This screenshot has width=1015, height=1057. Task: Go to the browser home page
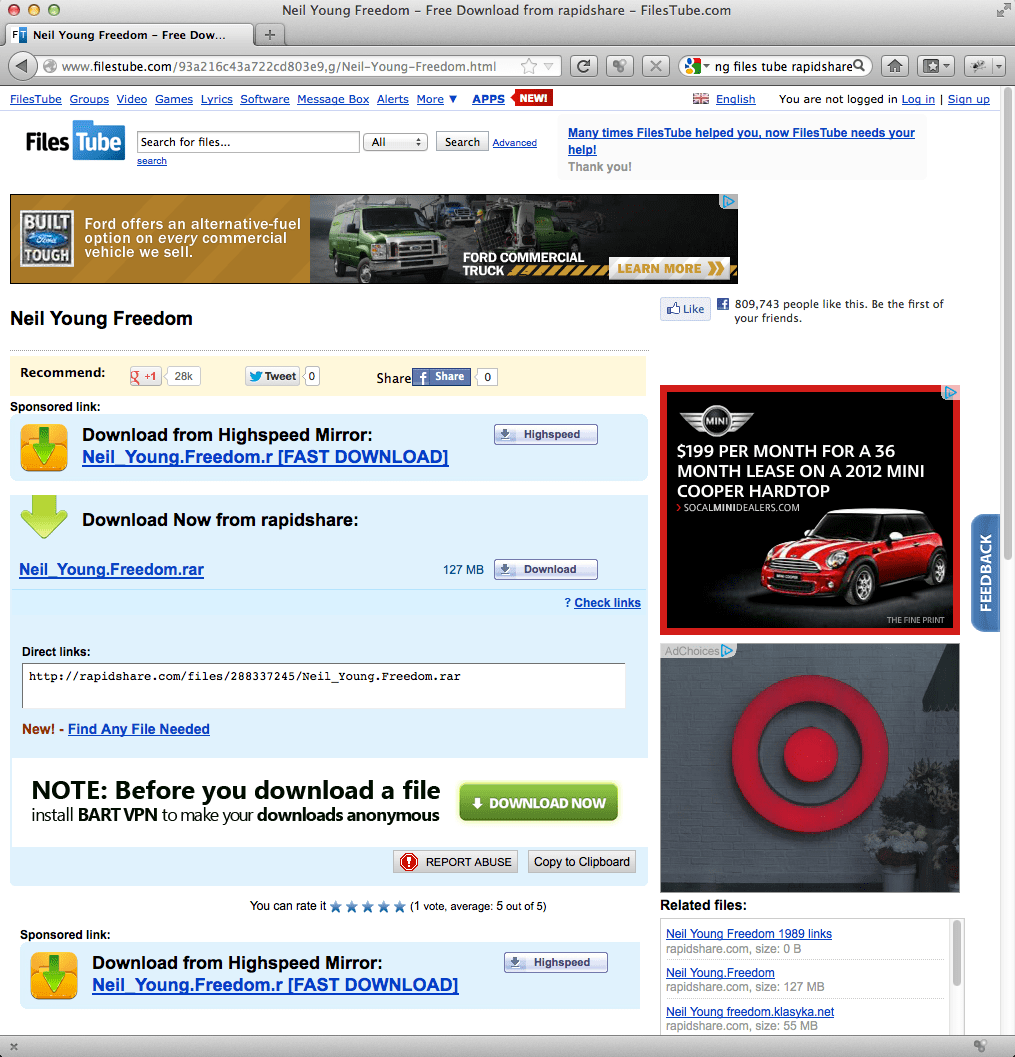(895, 66)
